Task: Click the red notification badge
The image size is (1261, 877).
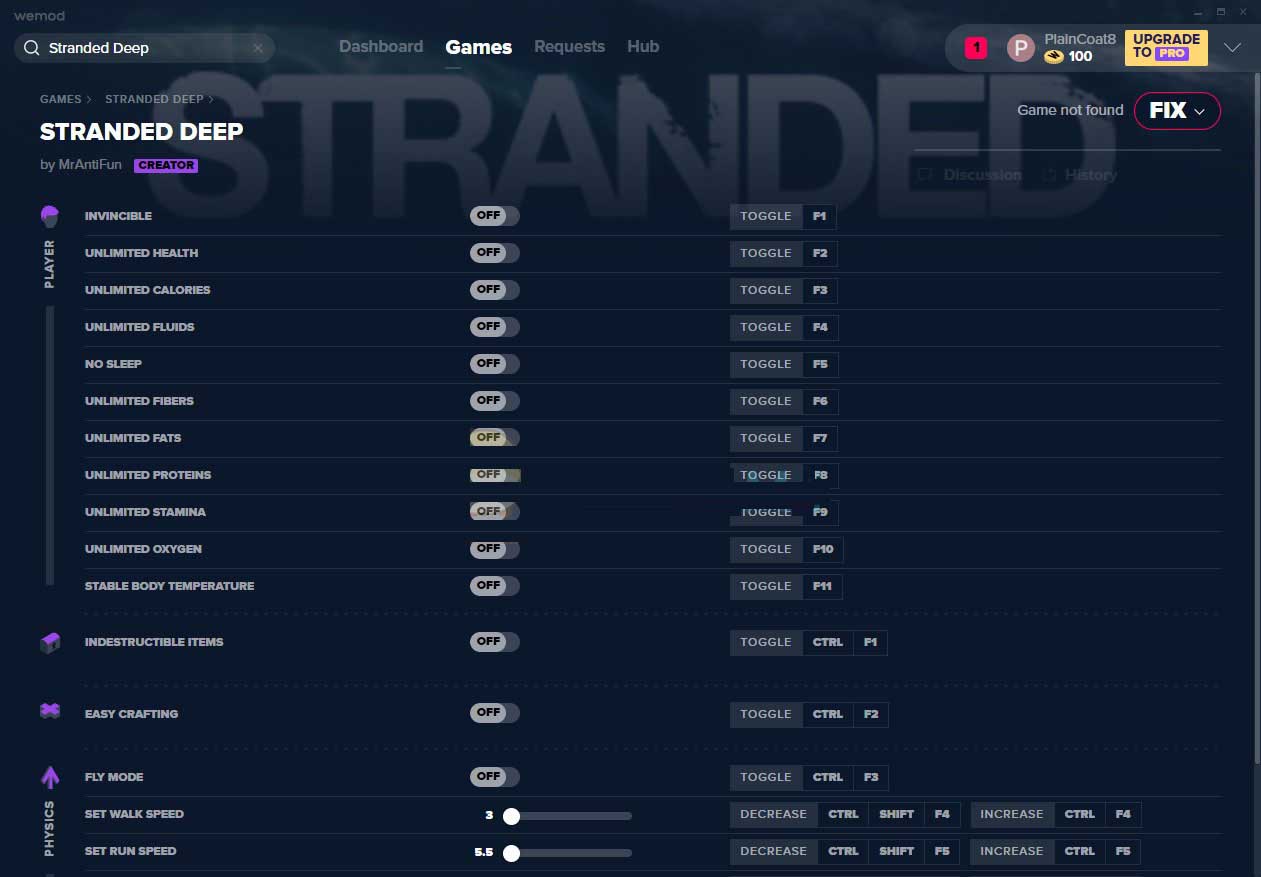Action: [x=976, y=47]
